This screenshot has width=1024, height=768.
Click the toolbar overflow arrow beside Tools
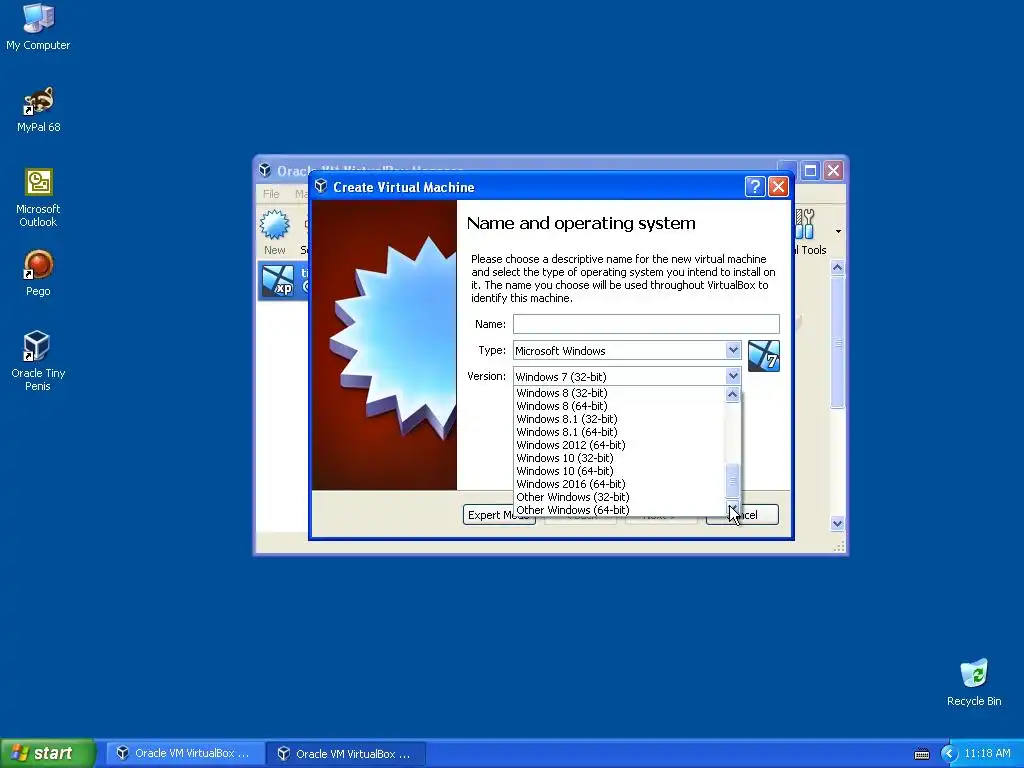pos(838,231)
